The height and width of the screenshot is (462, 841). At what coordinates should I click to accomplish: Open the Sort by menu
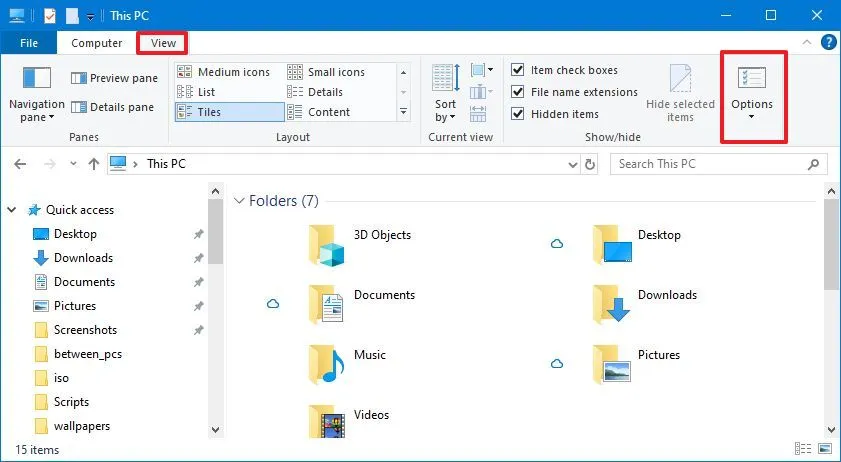click(x=446, y=93)
